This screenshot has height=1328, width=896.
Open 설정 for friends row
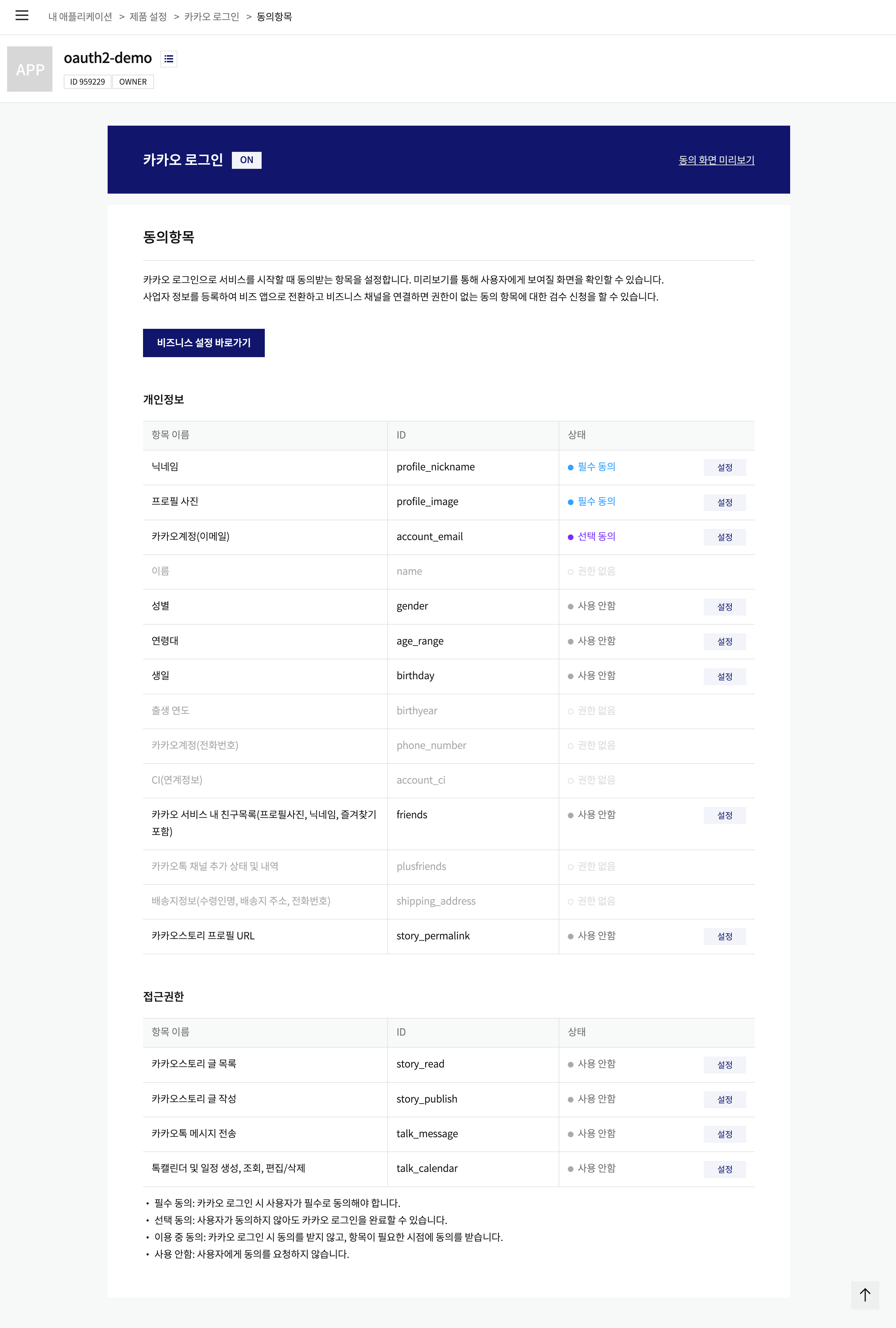(725, 815)
